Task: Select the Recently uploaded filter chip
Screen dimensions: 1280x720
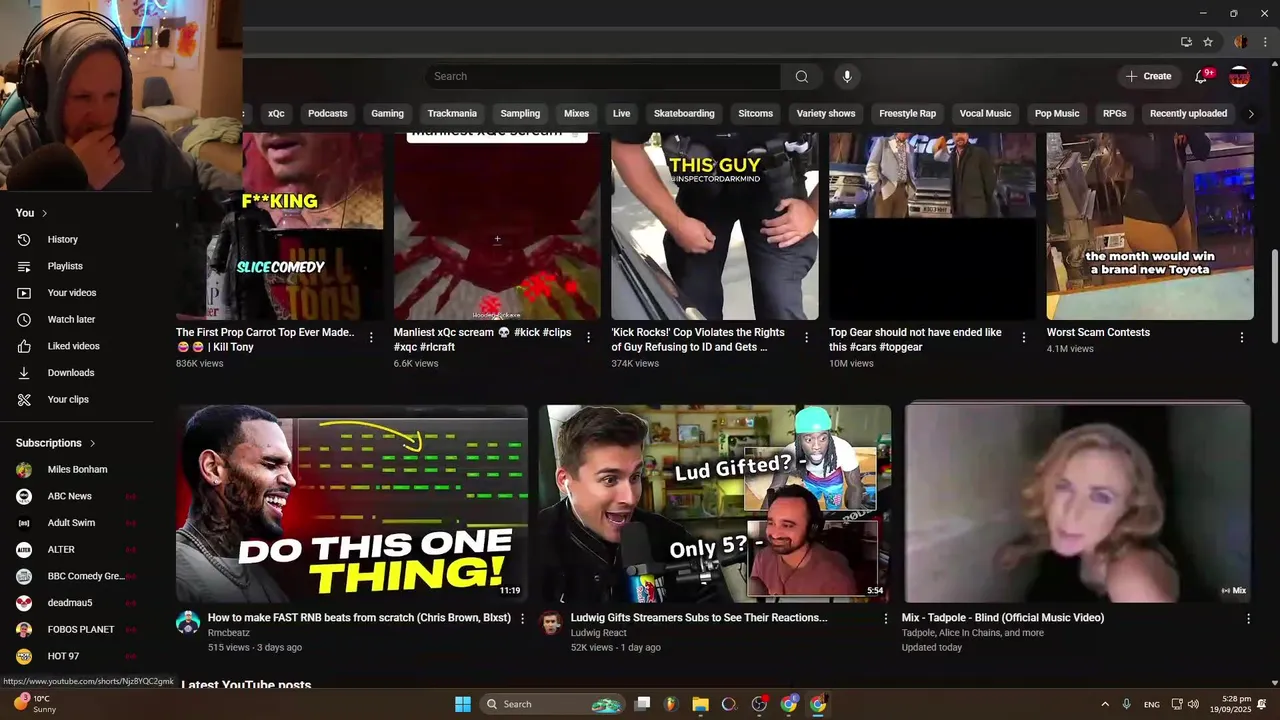Action: (1188, 113)
